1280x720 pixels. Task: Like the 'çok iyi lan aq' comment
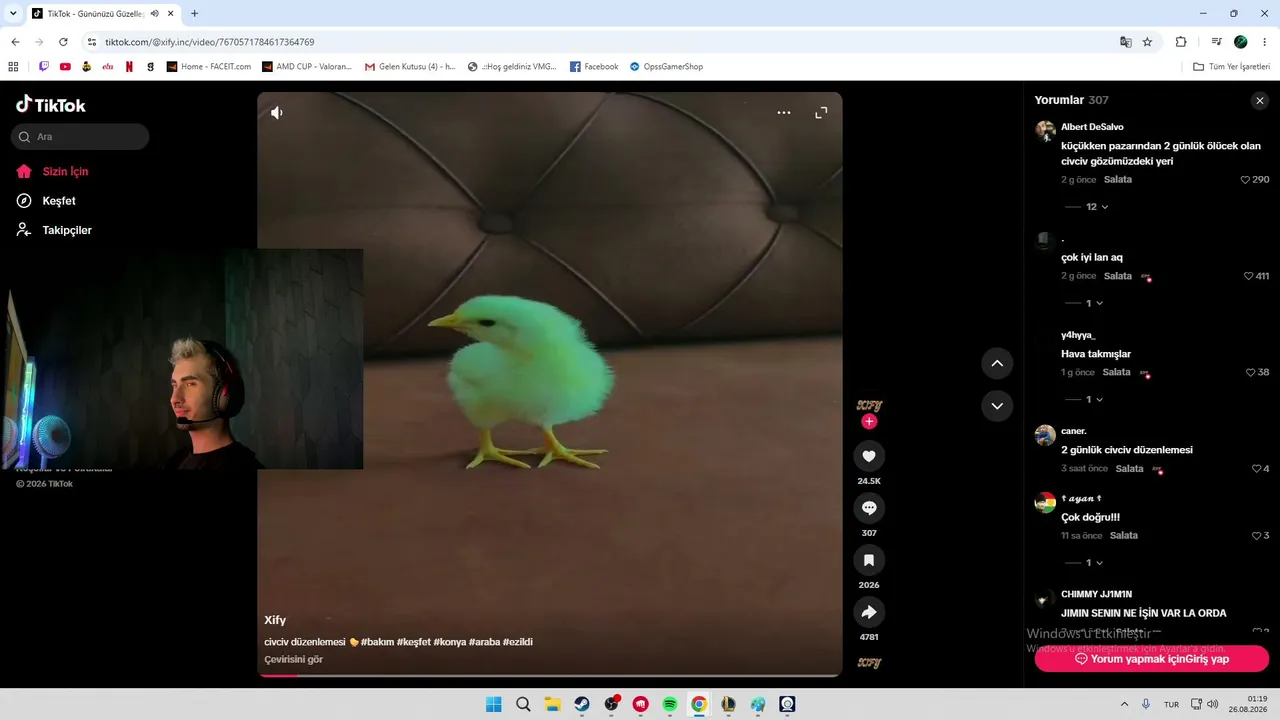1249,276
